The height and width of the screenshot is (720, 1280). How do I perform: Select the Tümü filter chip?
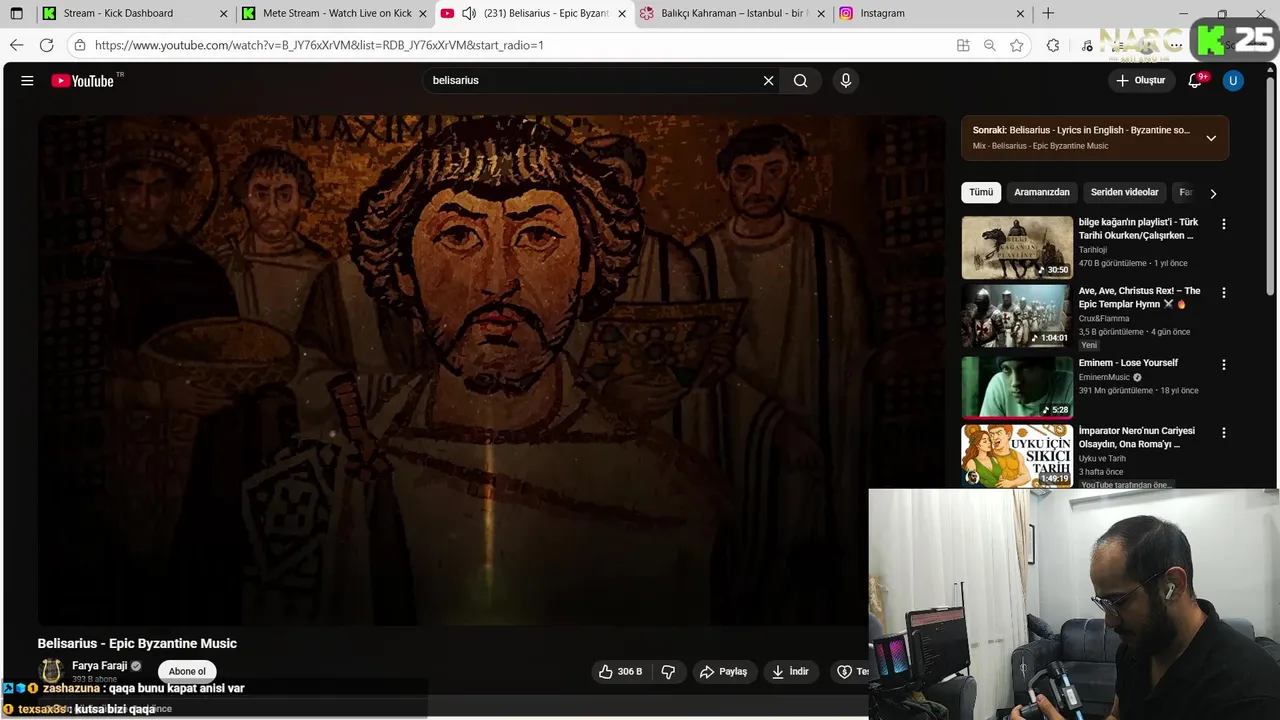[x=981, y=192]
